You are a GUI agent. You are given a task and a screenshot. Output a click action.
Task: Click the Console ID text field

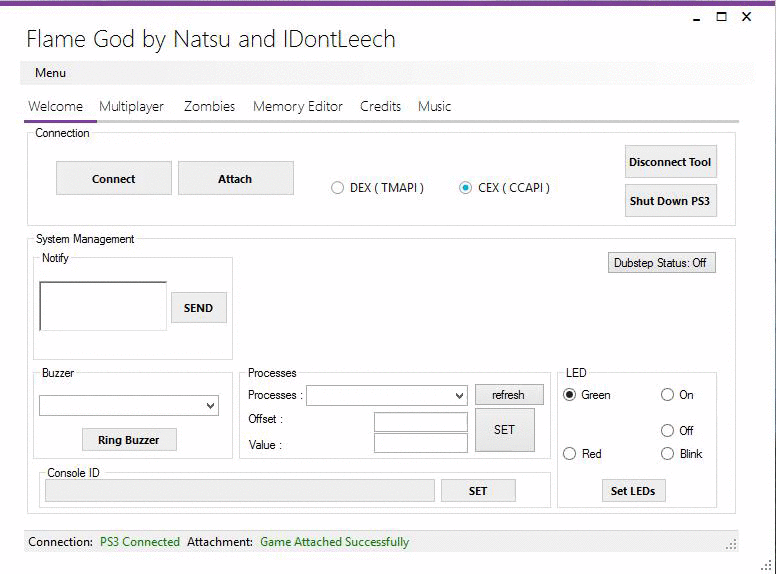point(240,491)
